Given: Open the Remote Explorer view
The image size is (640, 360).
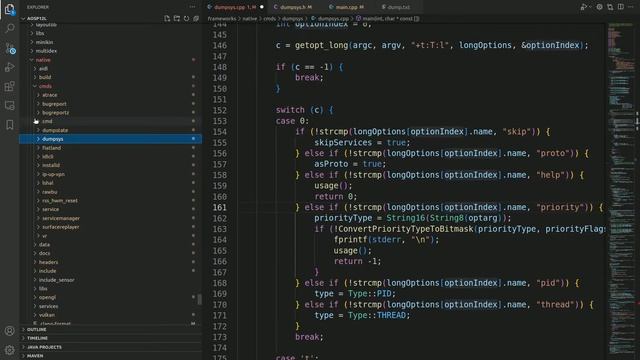Looking at the screenshot, I should (9, 105).
